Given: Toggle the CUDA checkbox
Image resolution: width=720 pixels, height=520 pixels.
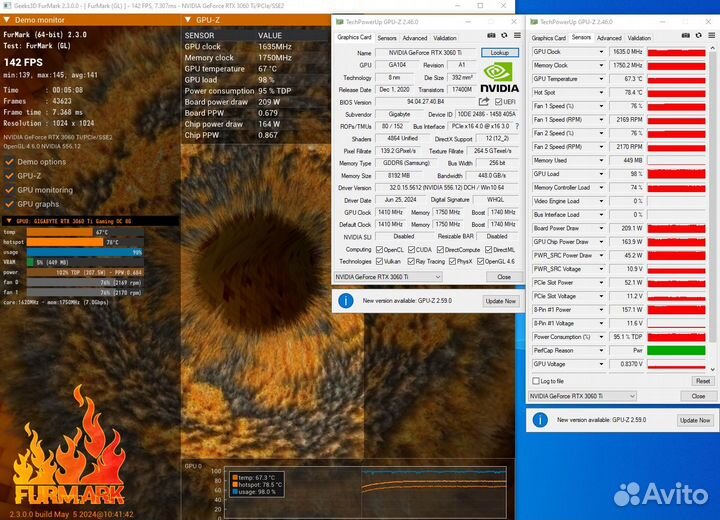Looking at the screenshot, I should (x=411, y=249).
